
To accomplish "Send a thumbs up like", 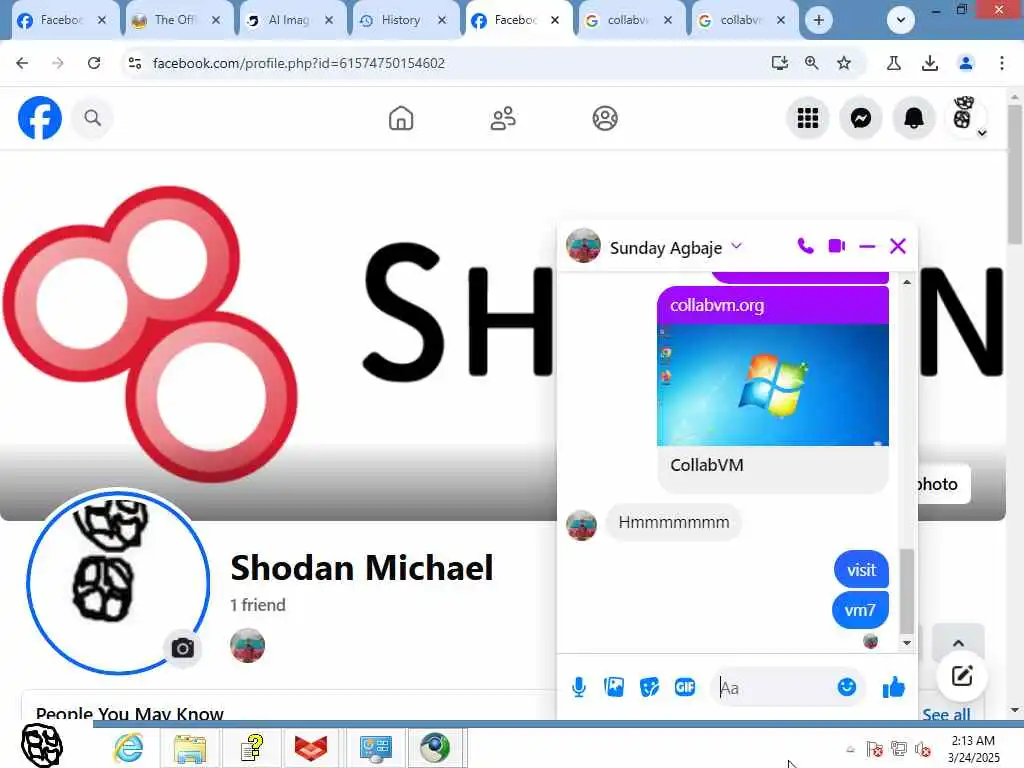I will 893,687.
